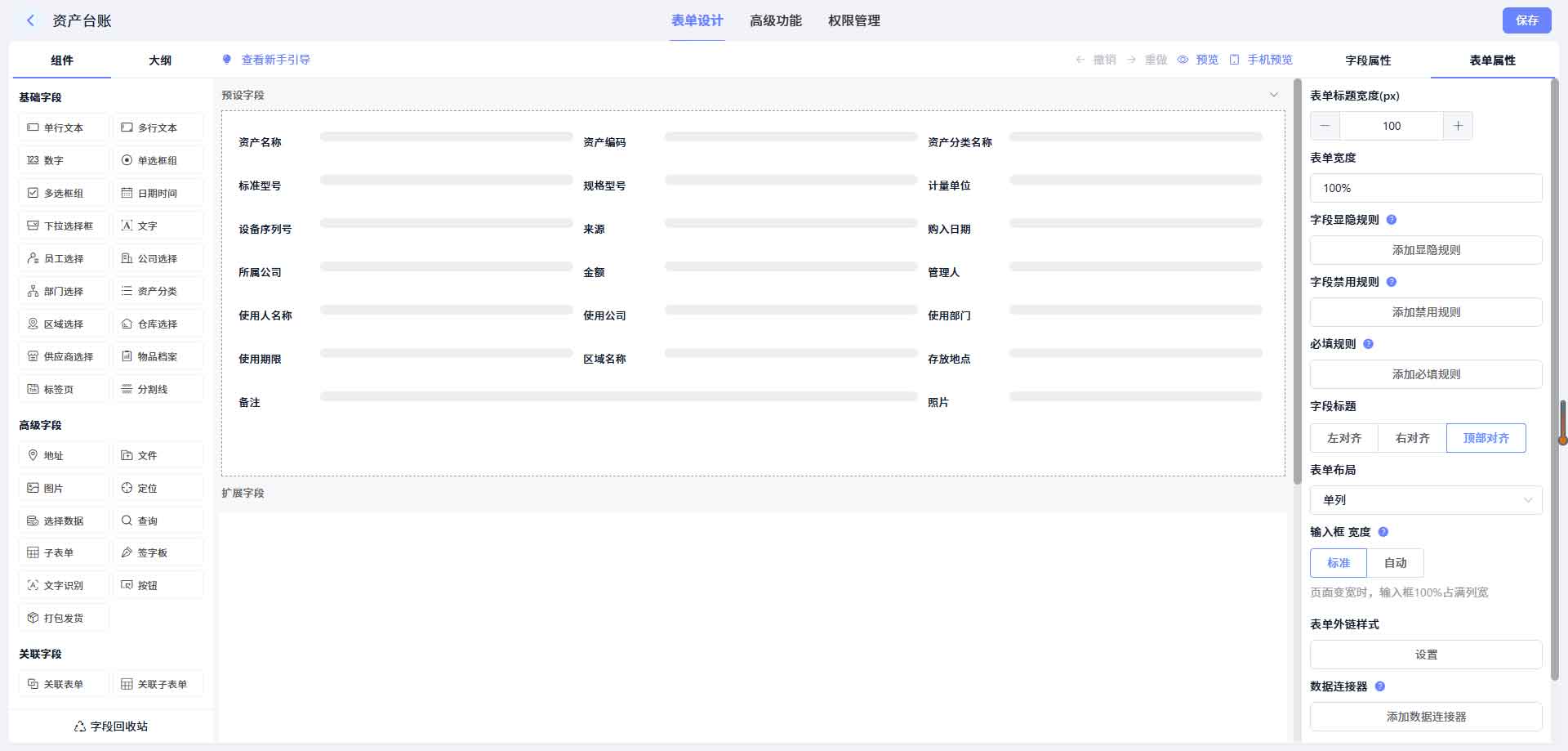Pick the 文字 component
The width and height of the screenshot is (1568, 751).
(158, 226)
